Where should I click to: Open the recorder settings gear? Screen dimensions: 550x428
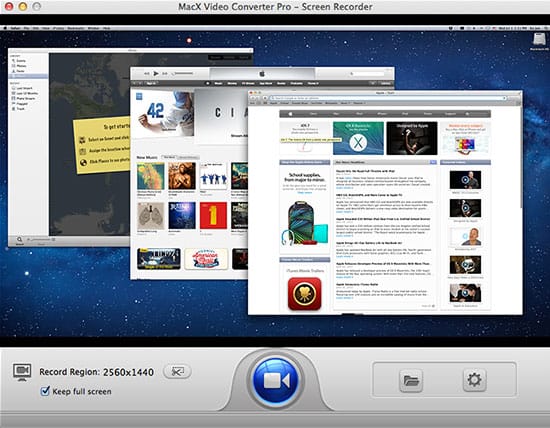[474, 380]
